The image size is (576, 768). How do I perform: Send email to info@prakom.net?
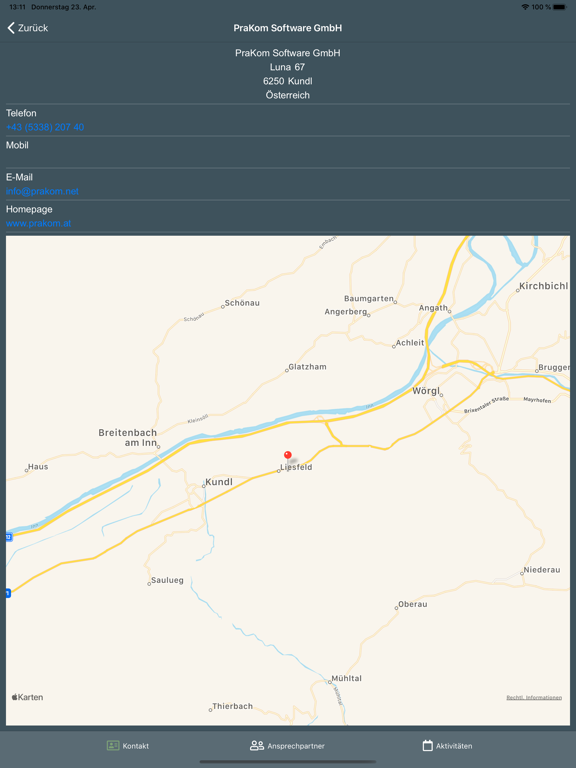pyautogui.click(x=42, y=192)
